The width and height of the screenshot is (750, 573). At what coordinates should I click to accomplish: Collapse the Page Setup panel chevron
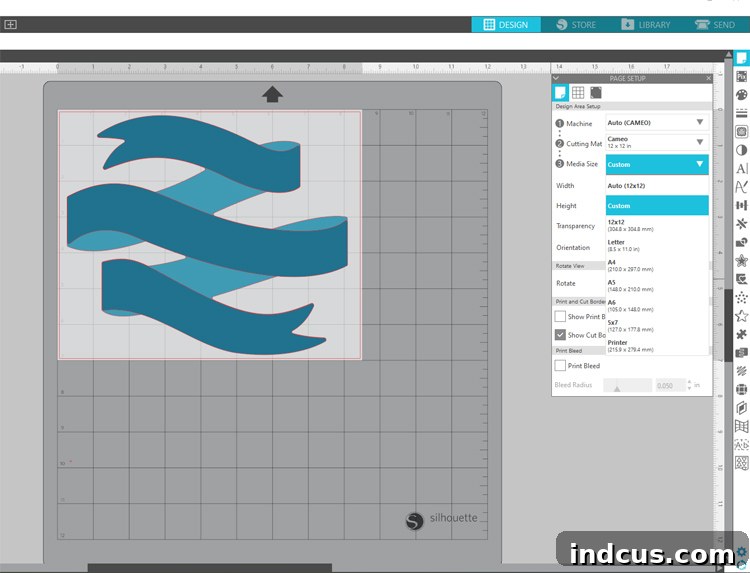point(556,78)
